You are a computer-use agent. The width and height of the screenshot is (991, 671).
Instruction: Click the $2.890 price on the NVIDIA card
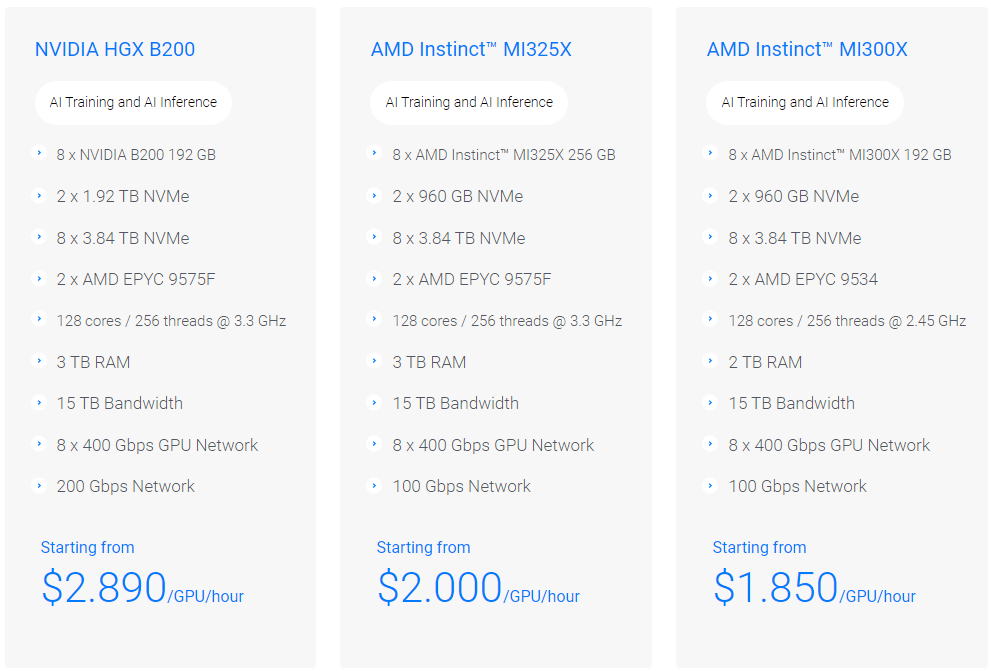tap(104, 587)
